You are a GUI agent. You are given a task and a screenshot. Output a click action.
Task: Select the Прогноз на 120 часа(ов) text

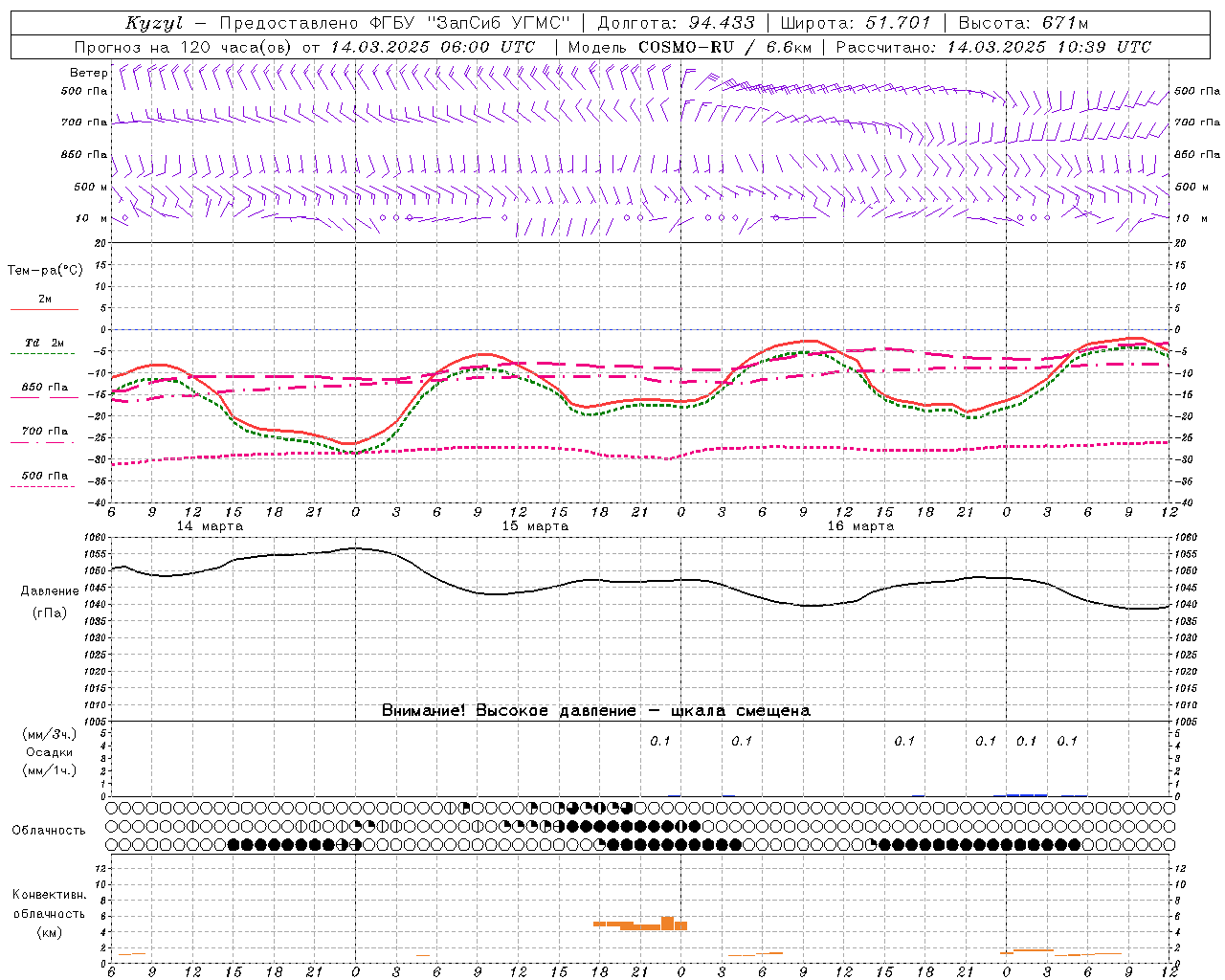click(184, 47)
